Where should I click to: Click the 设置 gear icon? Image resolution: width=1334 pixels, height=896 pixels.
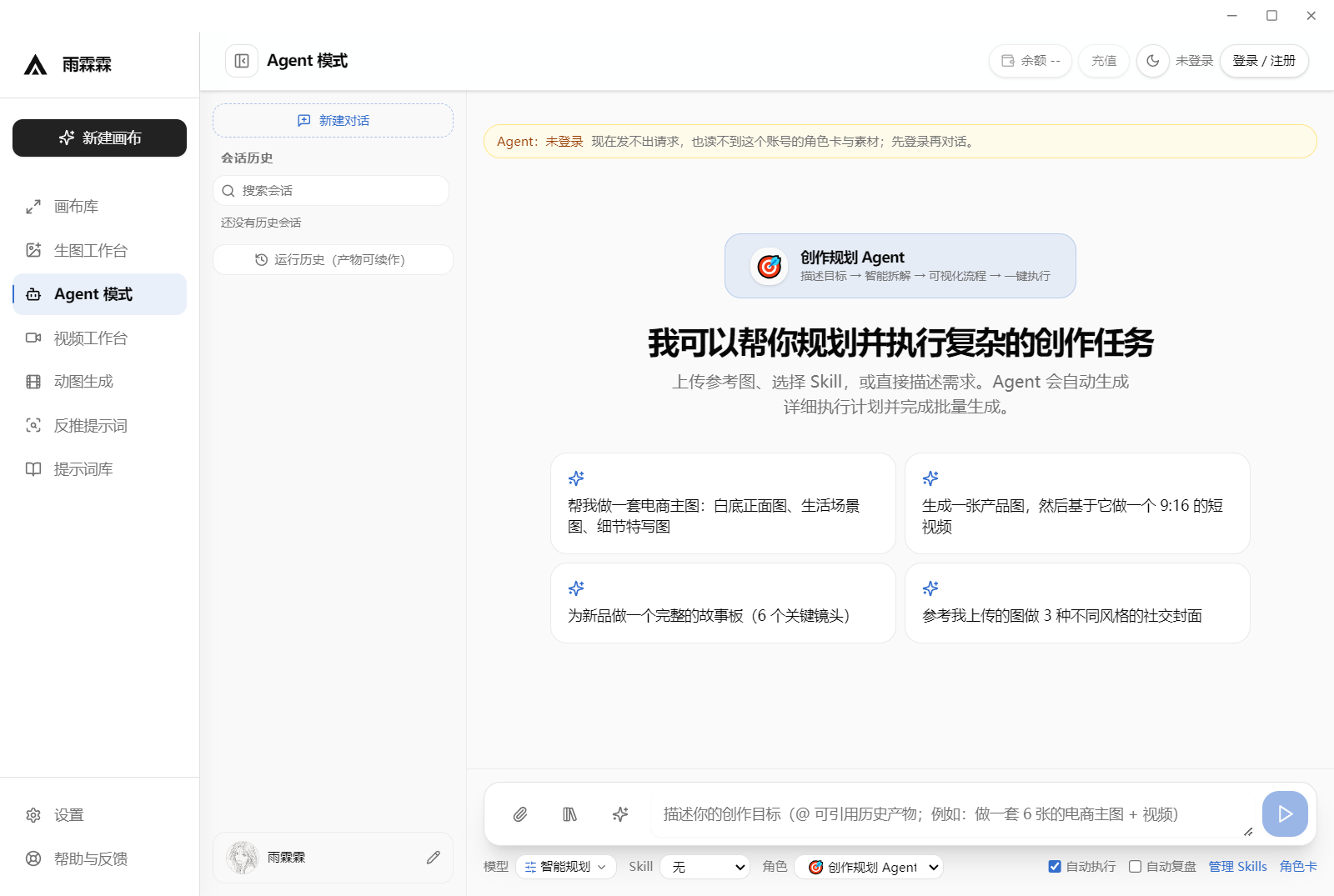coord(33,815)
